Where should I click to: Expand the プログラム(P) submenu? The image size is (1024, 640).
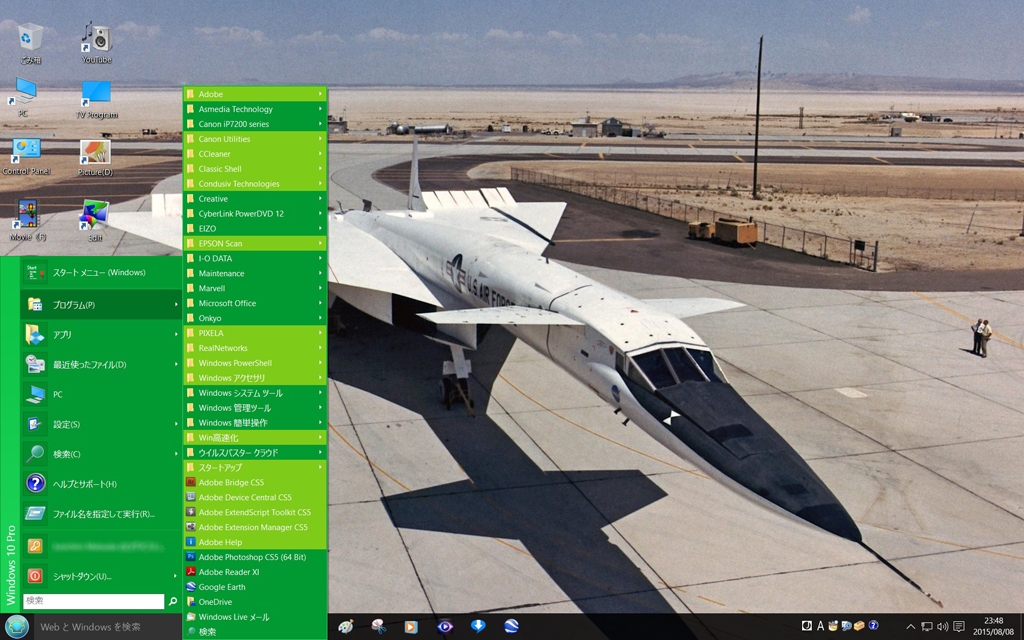[101, 304]
